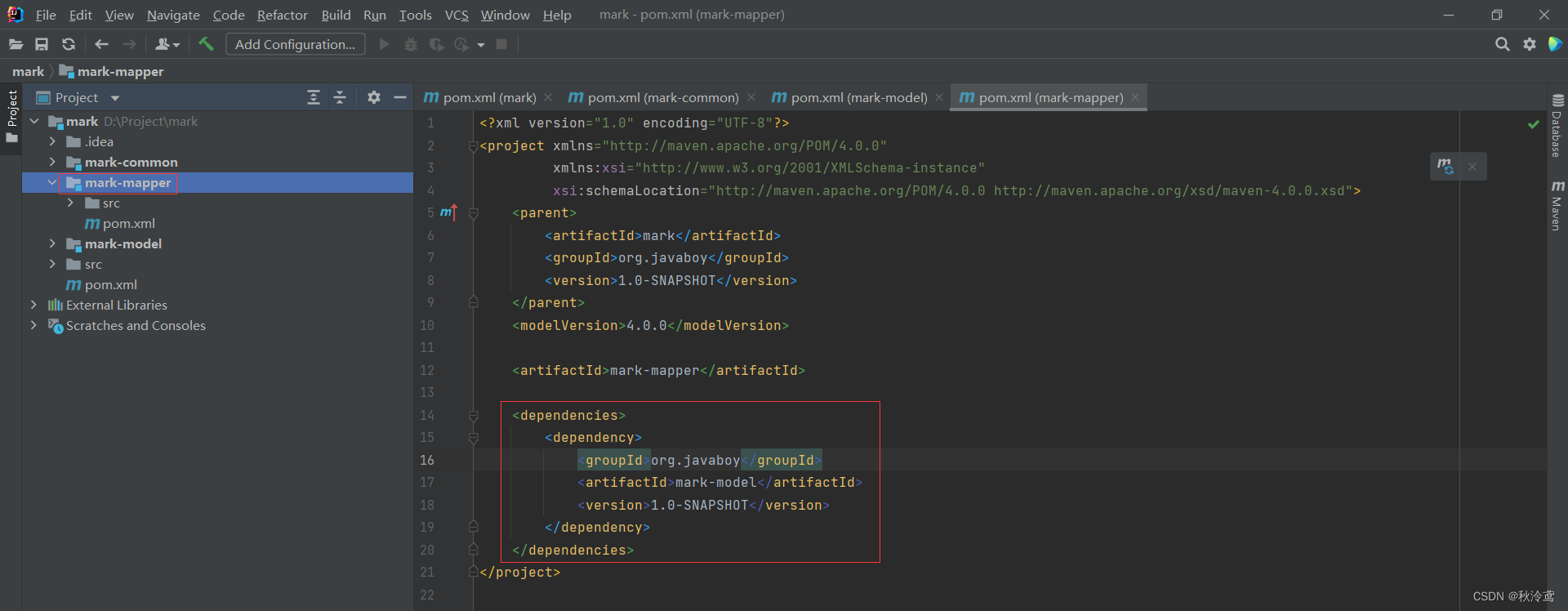
Task: Run with coverage icon
Action: 437,44
